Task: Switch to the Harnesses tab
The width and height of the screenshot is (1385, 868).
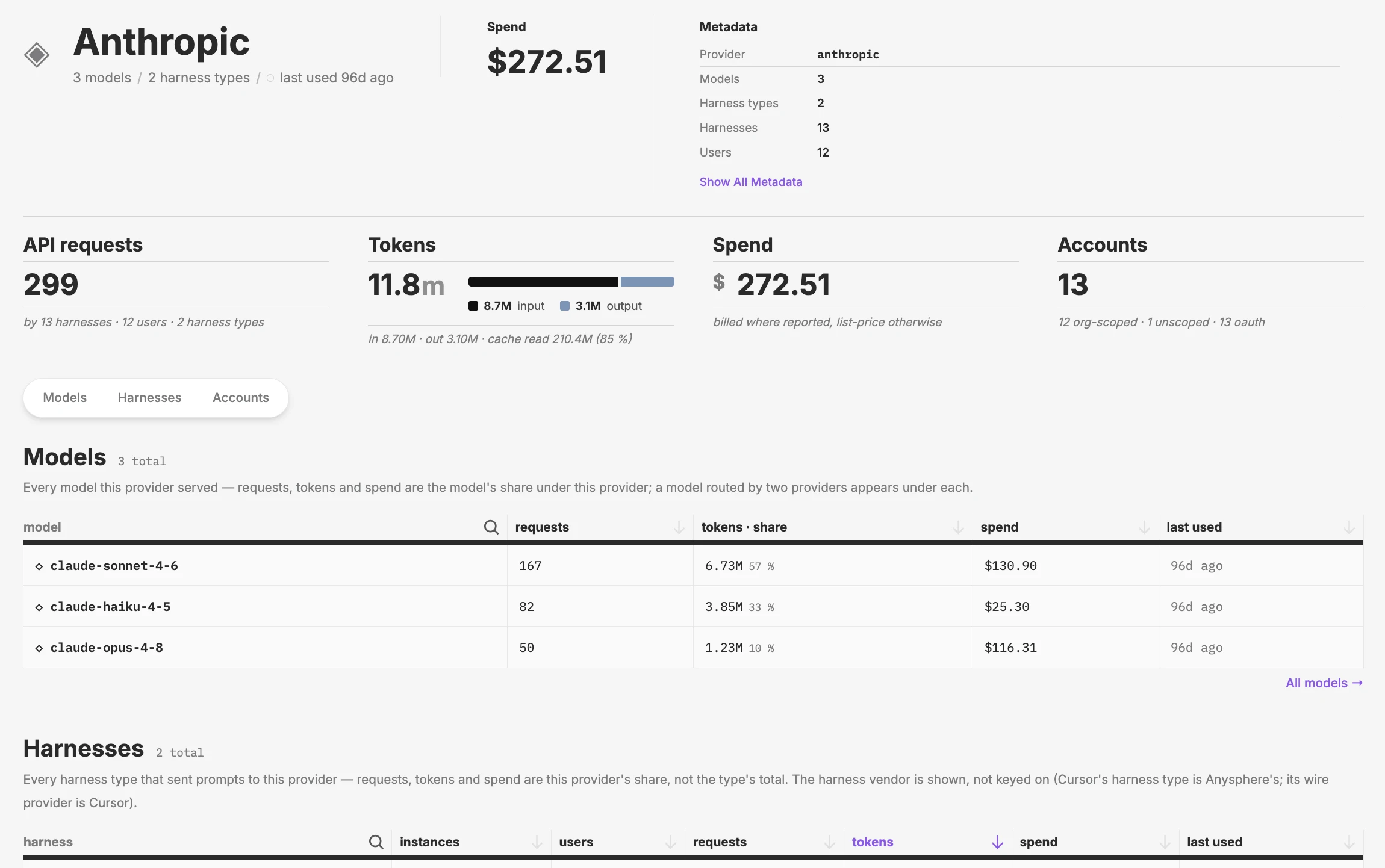Action: point(149,397)
